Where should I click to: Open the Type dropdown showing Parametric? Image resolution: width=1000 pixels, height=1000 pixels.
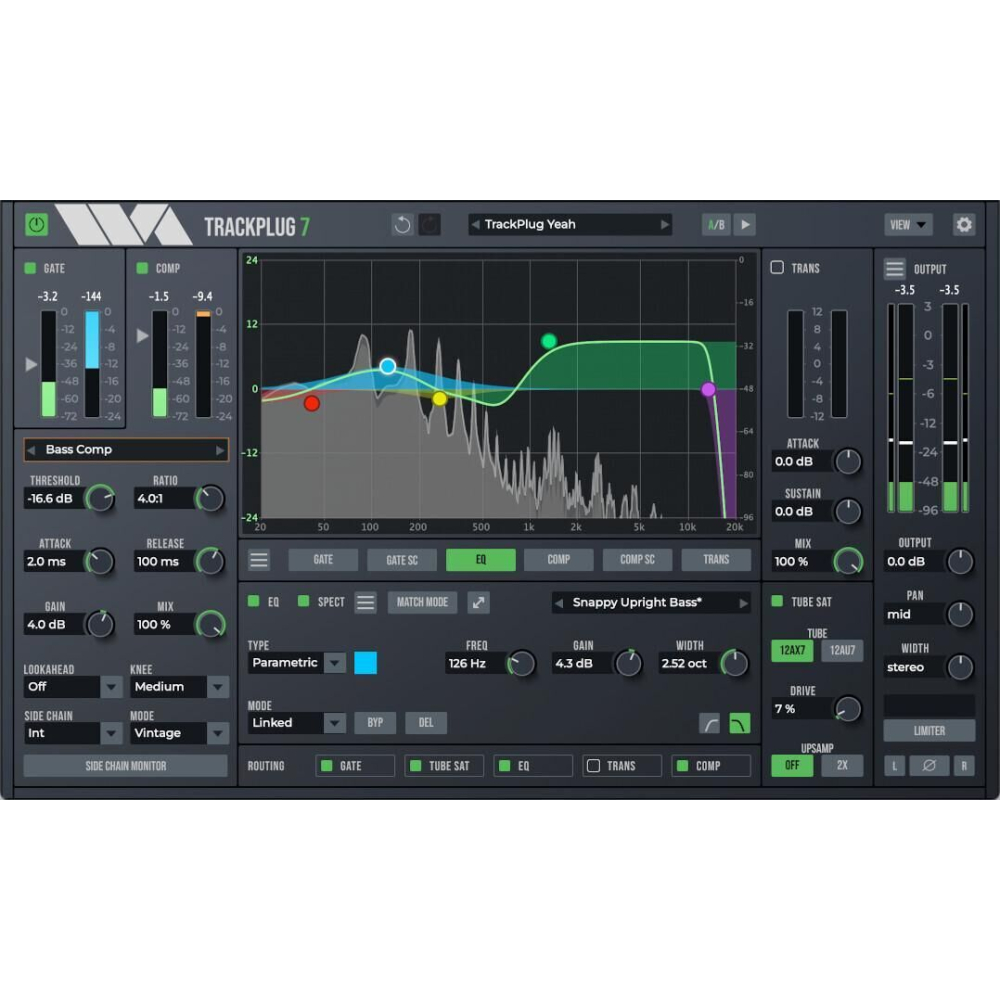[x=296, y=662]
